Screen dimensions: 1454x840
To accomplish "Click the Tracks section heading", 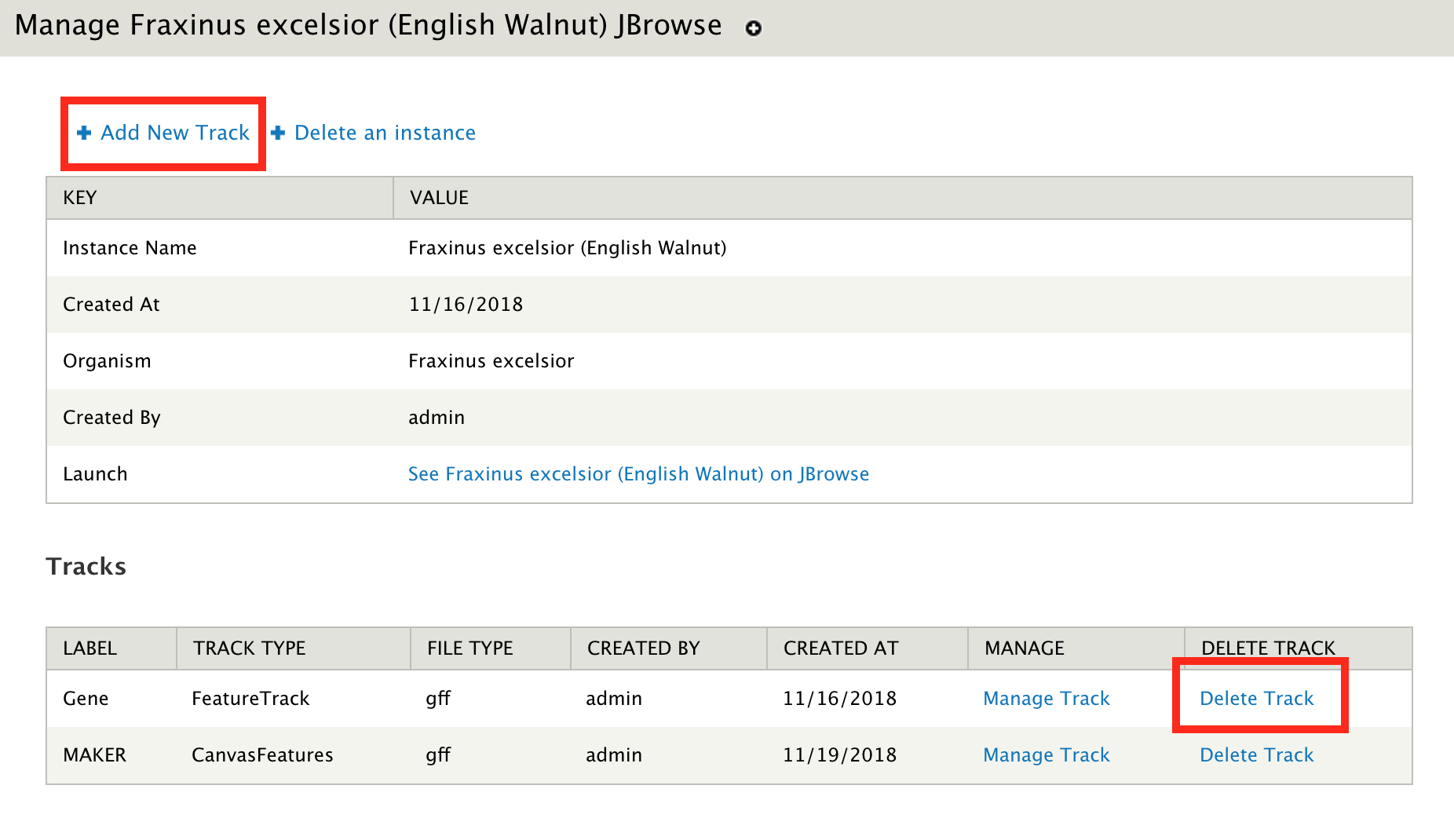I will tap(86, 567).
